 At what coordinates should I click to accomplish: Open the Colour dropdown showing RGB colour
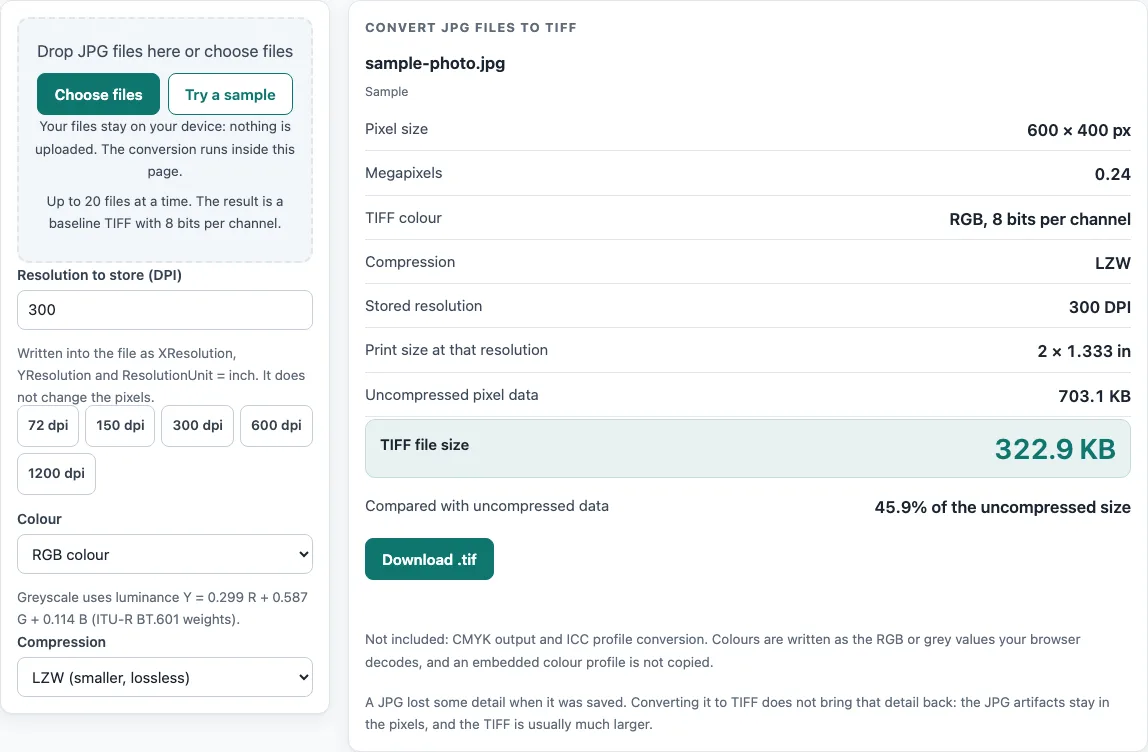[x=165, y=554]
